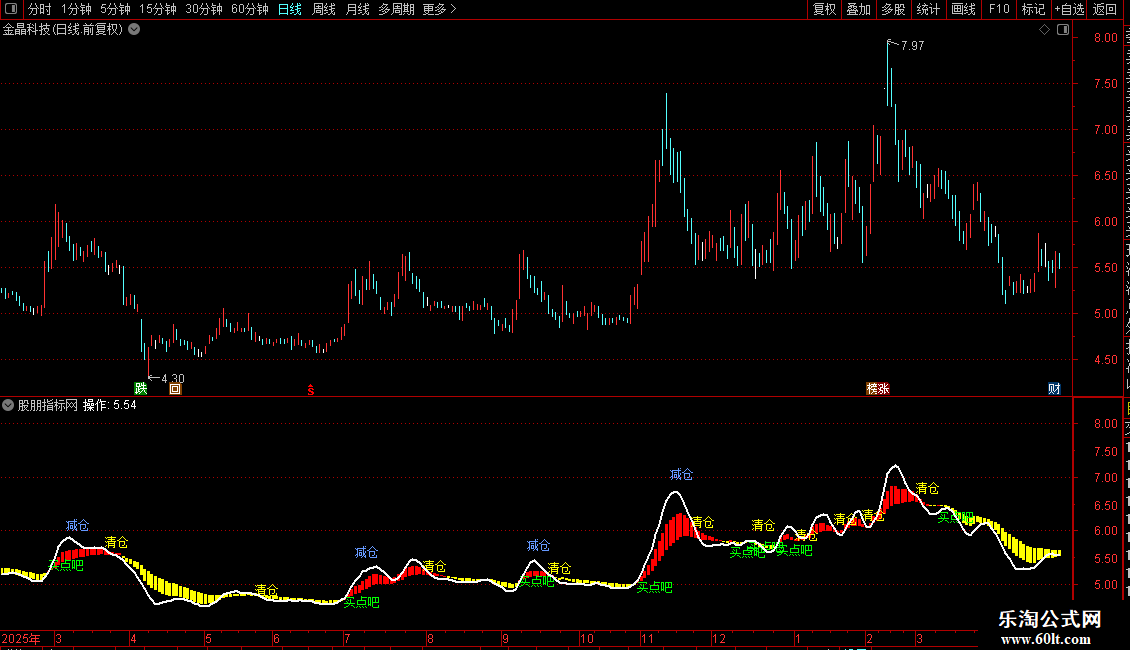Toggle the right side panel icon

tap(1063, 30)
